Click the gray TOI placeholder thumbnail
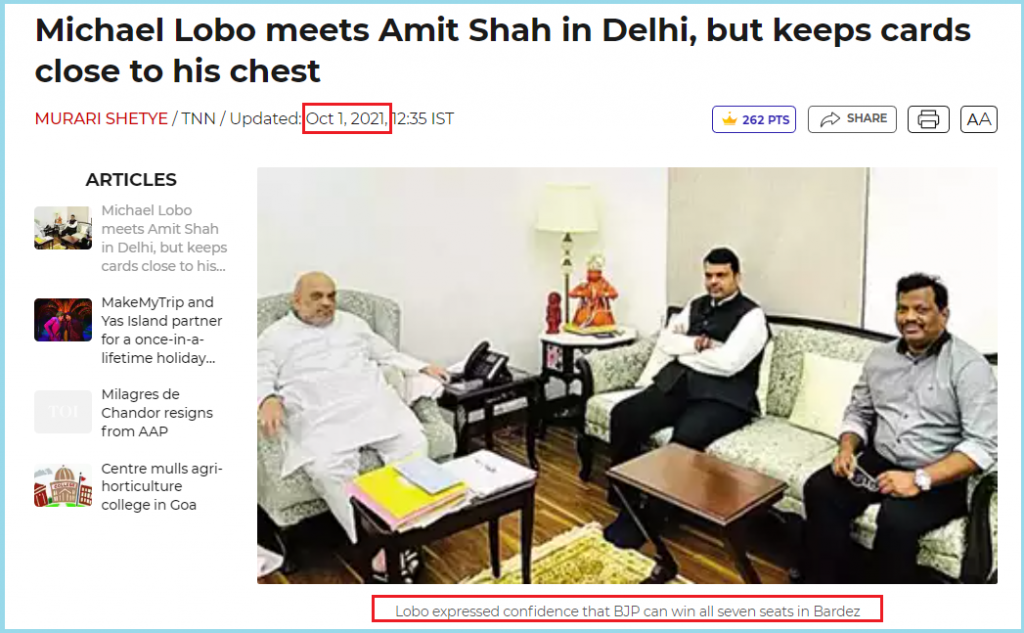The height and width of the screenshot is (633, 1024). coord(63,412)
